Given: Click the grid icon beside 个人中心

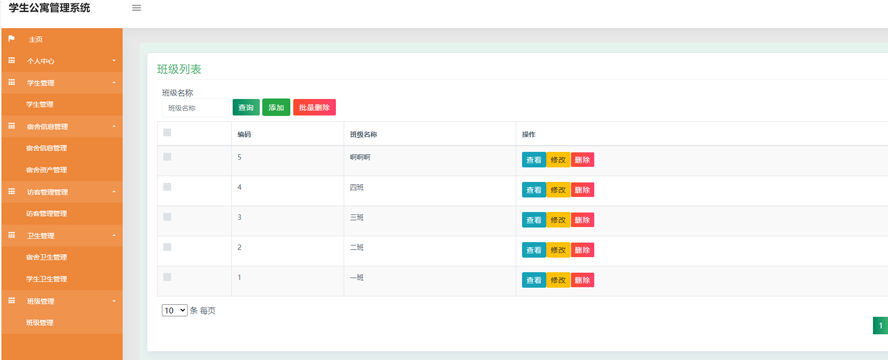Looking at the screenshot, I should pyautogui.click(x=11, y=61).
